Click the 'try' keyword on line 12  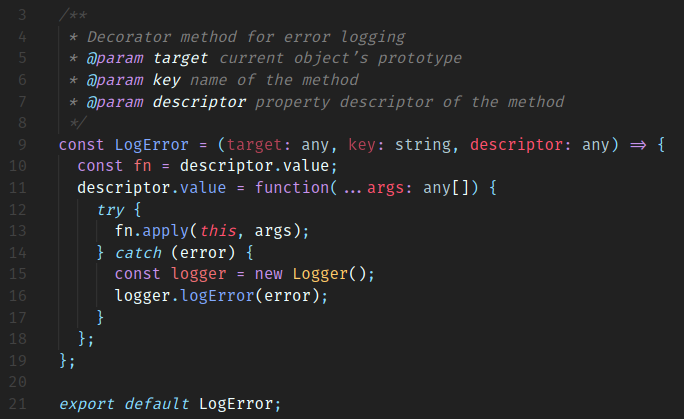(110, 210)
